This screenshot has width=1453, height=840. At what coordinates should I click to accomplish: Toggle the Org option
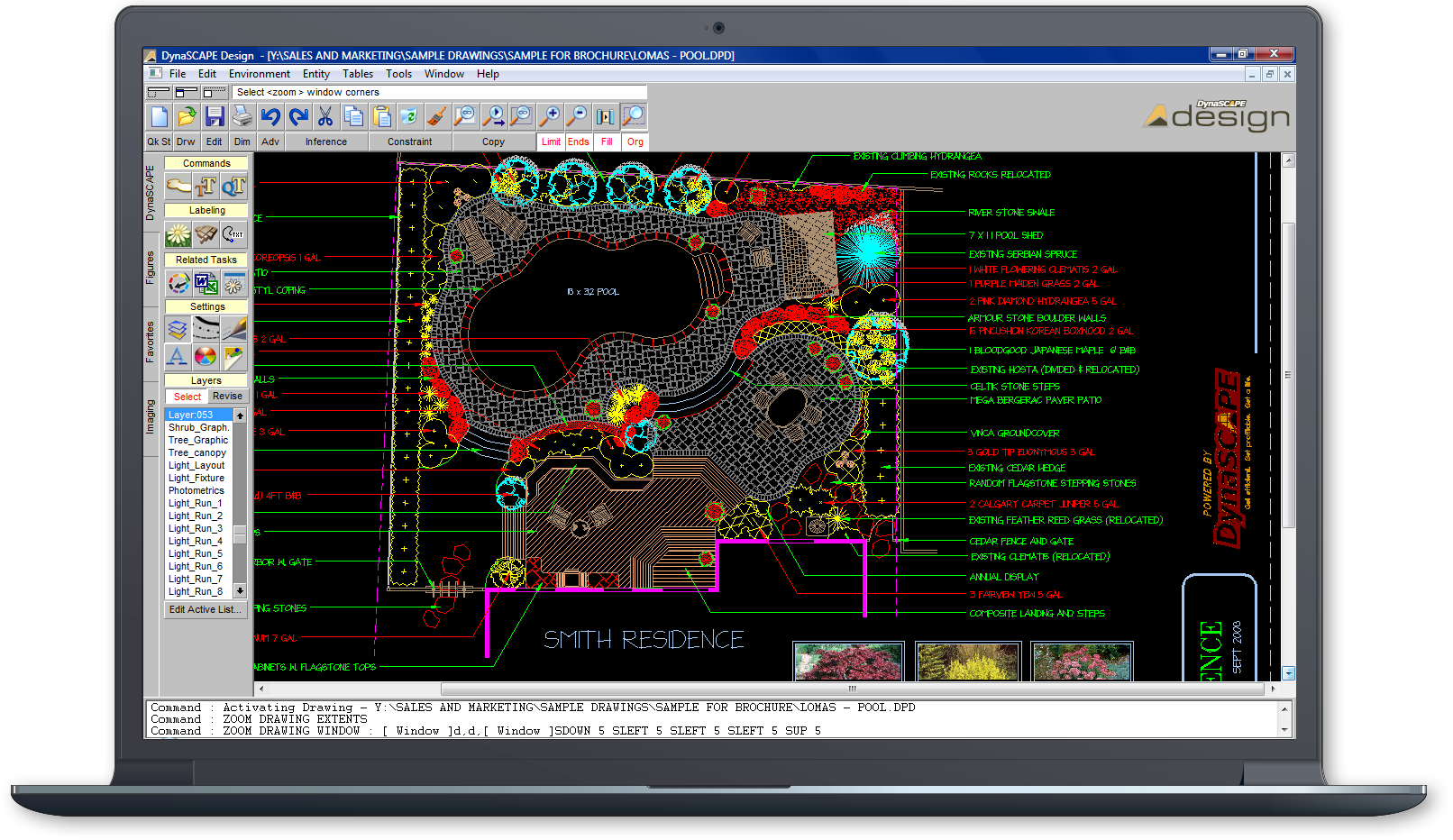click(635, 142)
